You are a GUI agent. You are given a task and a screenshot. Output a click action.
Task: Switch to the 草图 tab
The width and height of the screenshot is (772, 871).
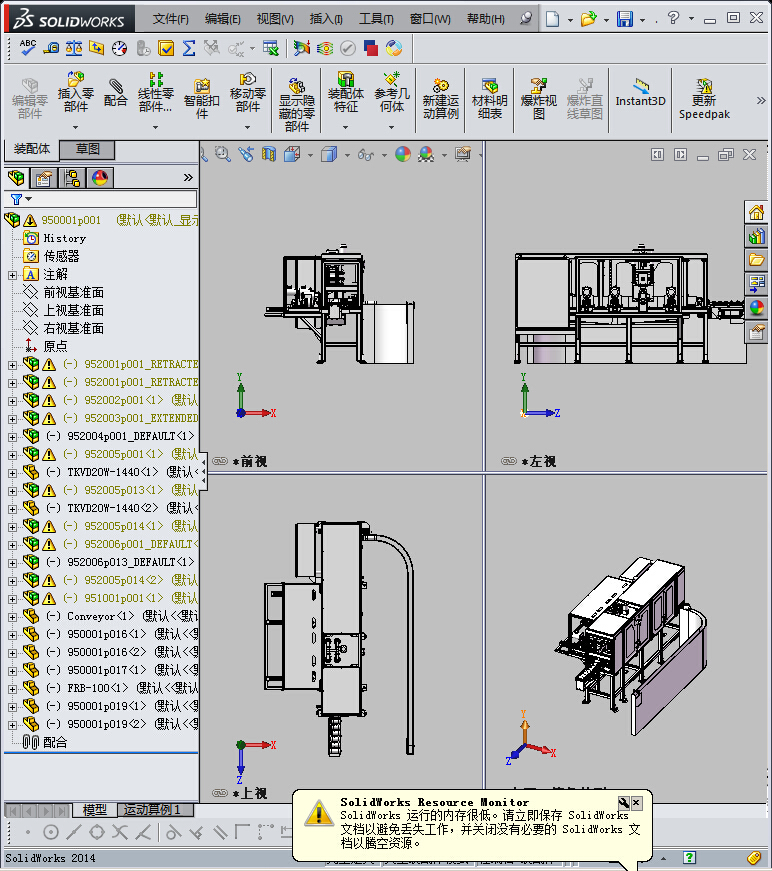click(87, 149)
